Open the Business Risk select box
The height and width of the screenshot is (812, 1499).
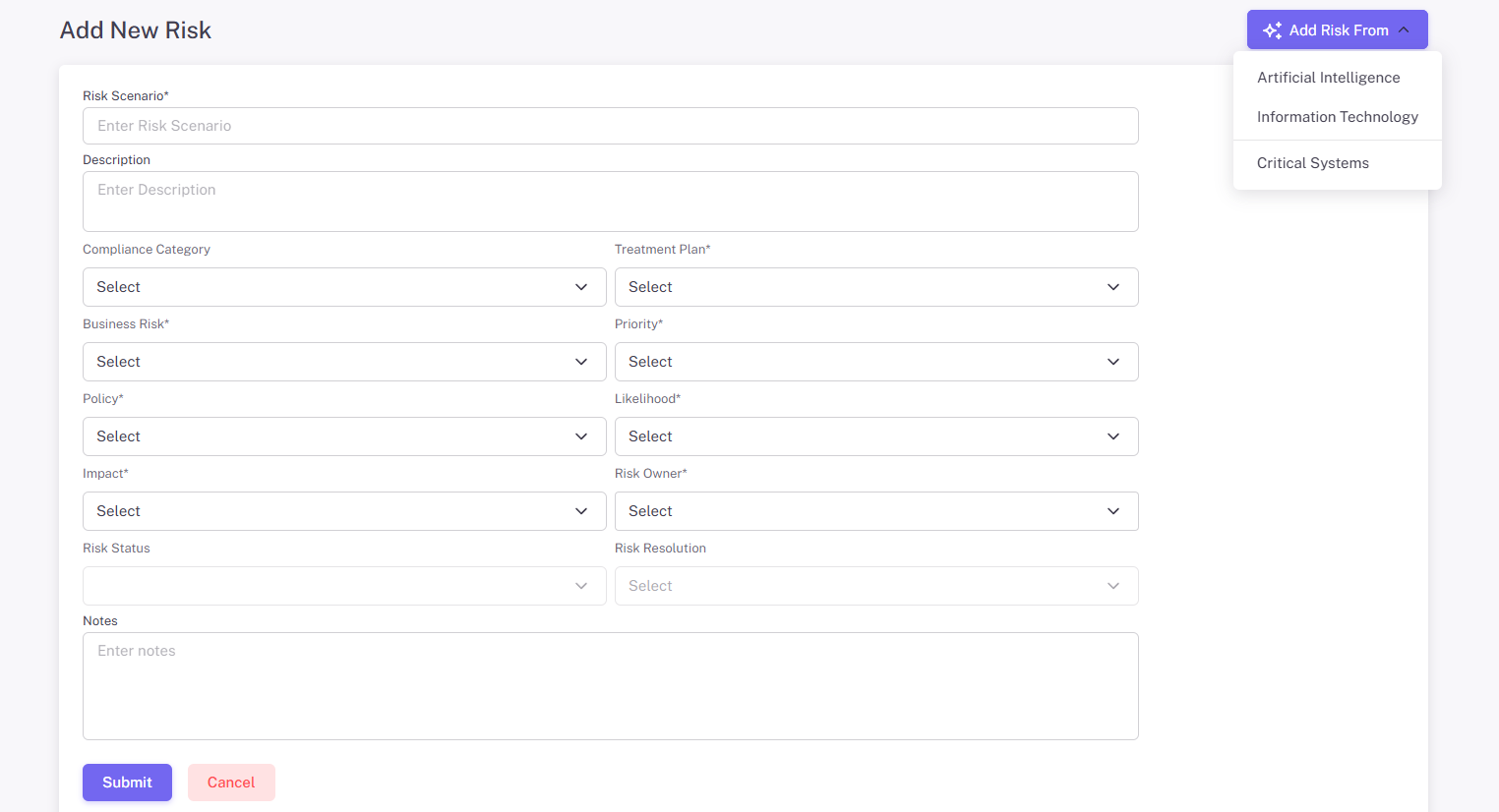coord(344,362)
